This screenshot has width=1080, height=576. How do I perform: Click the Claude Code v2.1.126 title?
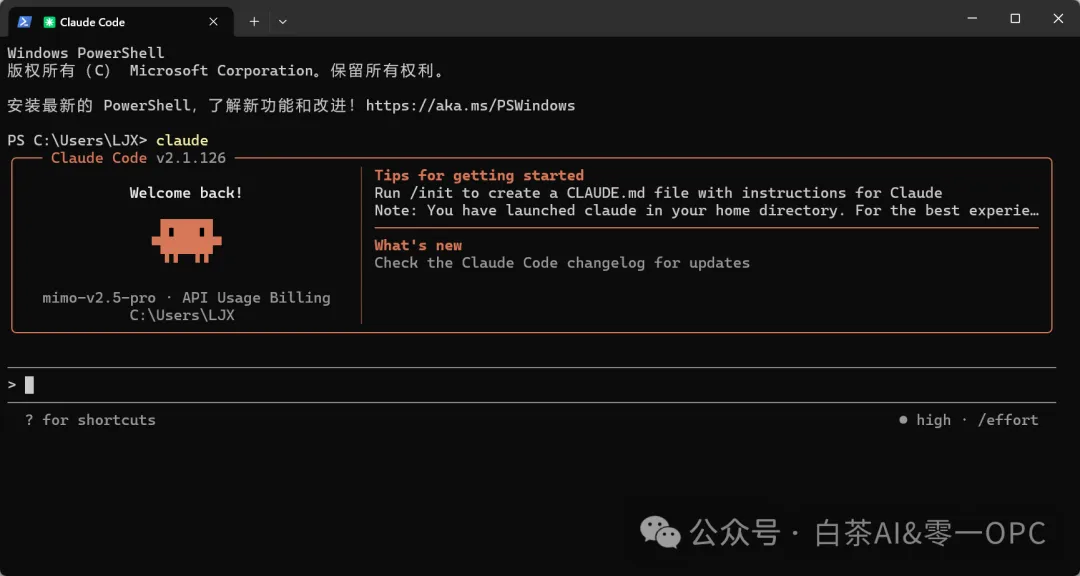[138, 158]
